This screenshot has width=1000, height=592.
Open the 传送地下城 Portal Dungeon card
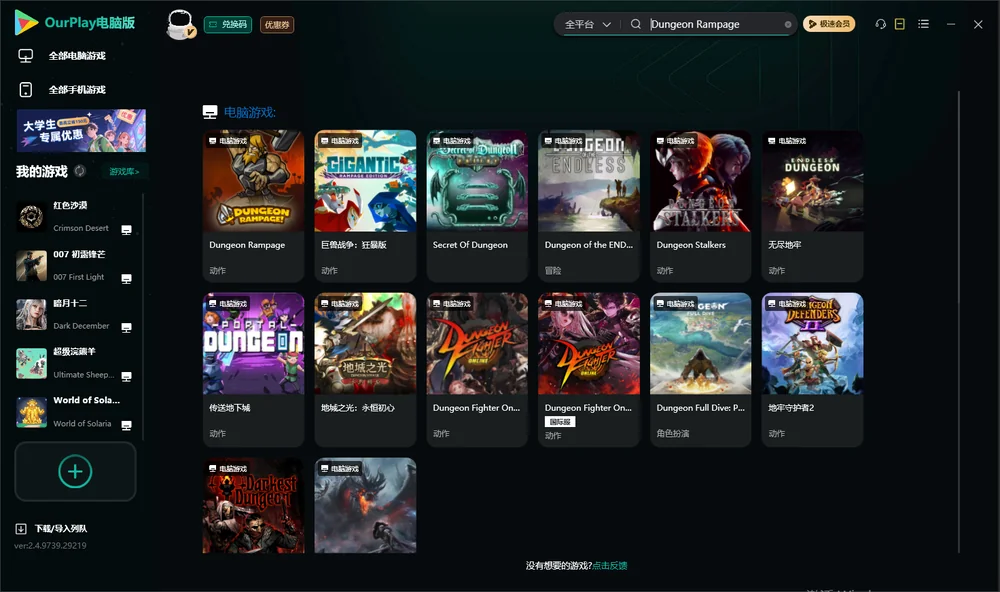pyautogui.click(x=253, y=369)
